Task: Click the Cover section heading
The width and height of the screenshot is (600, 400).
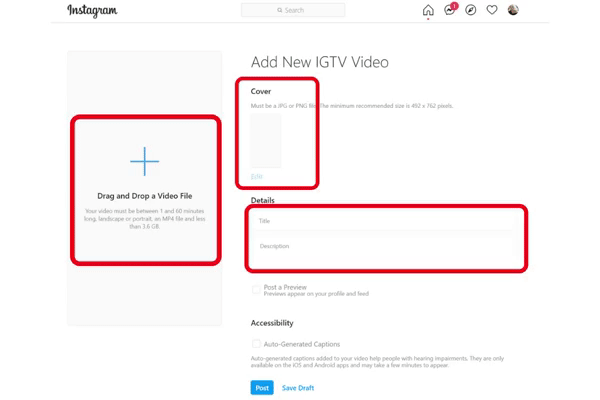Action: point(261,91)
